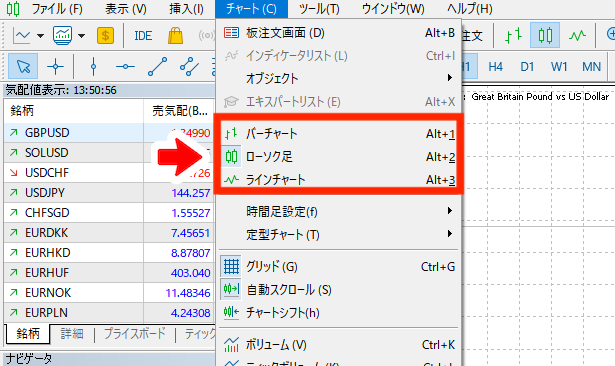615x366 pixels.
Task: Toggle ボリューム (V) display
Action: point(339,345)
